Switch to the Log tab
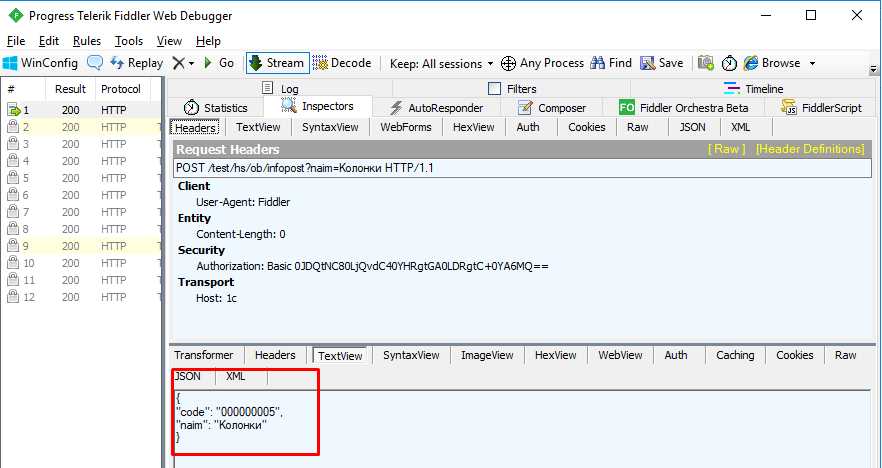This screenshot has height=468, width=882. 280,88
